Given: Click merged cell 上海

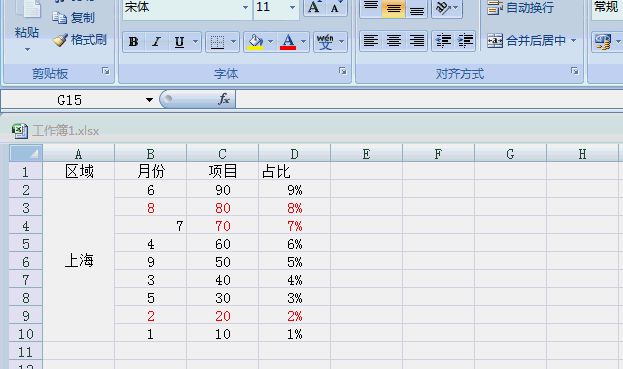Looking at the screenshot, I should pyautogui.click(x=79, y=261).
